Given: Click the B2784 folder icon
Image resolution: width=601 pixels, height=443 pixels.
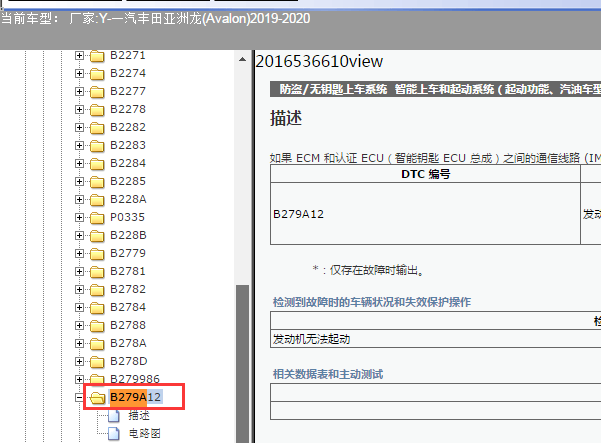Looking at the screenshot, I should [x=97, y=308].
